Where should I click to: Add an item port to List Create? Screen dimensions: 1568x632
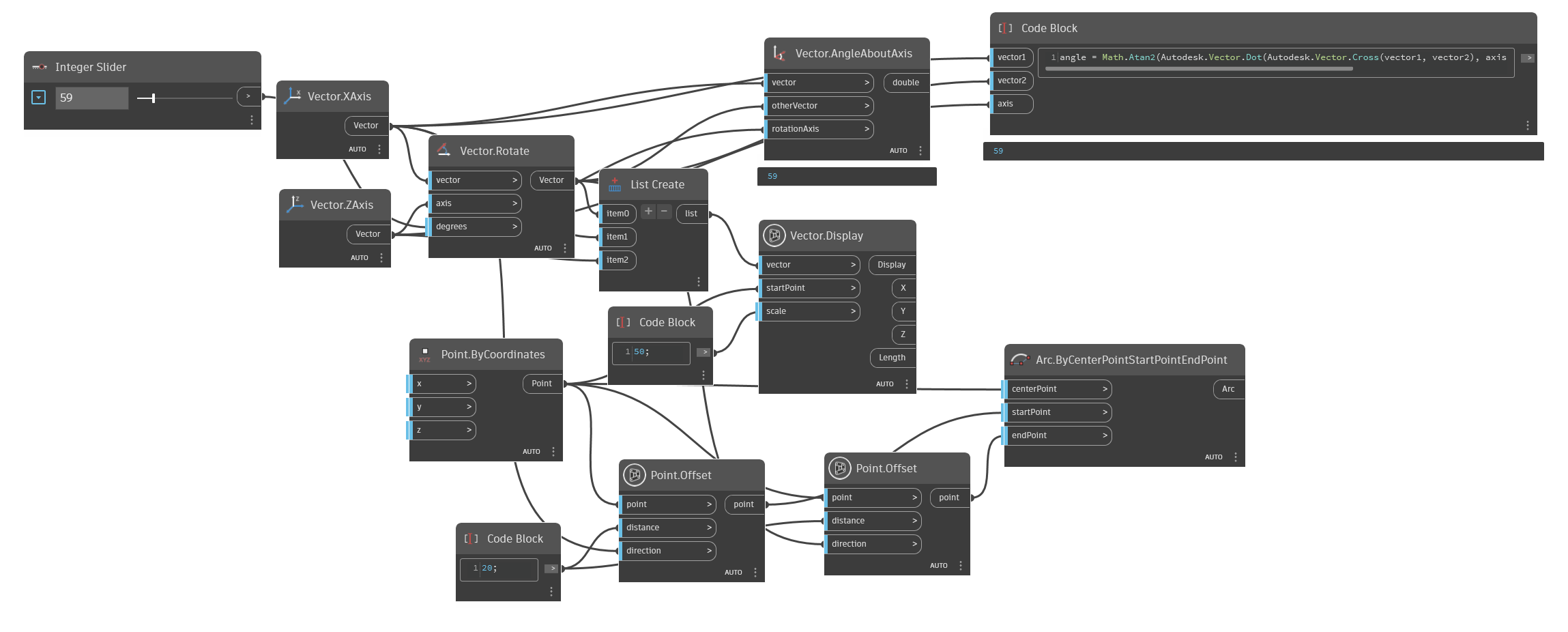(648, 212)
